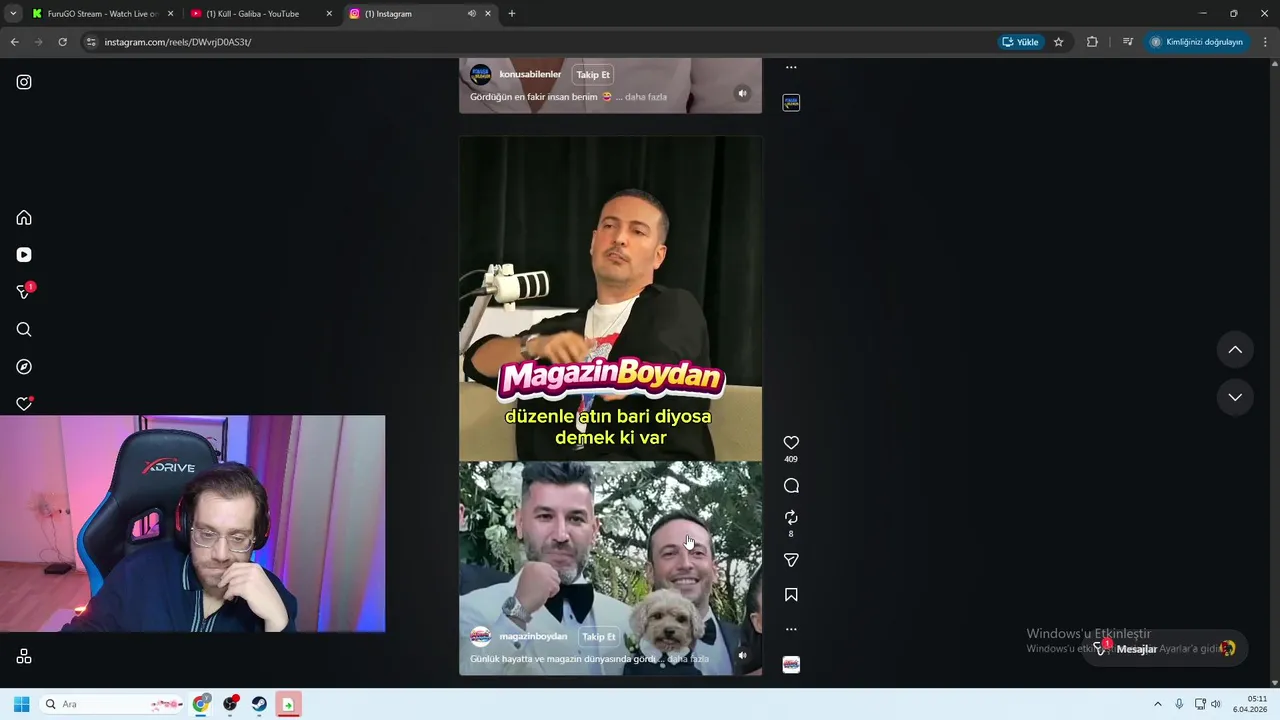Go to the next reel with the down arrow
Screen dimensions: 1280x720
click(1235, 397)
